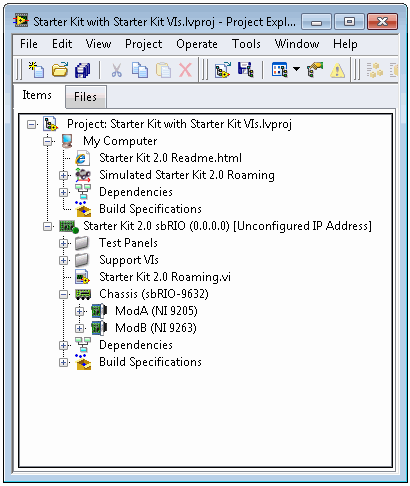The height and width of the screenshot is (486, 410).
Task: Expand Dependencies under sbRIO target
Action: pos(64,345)
